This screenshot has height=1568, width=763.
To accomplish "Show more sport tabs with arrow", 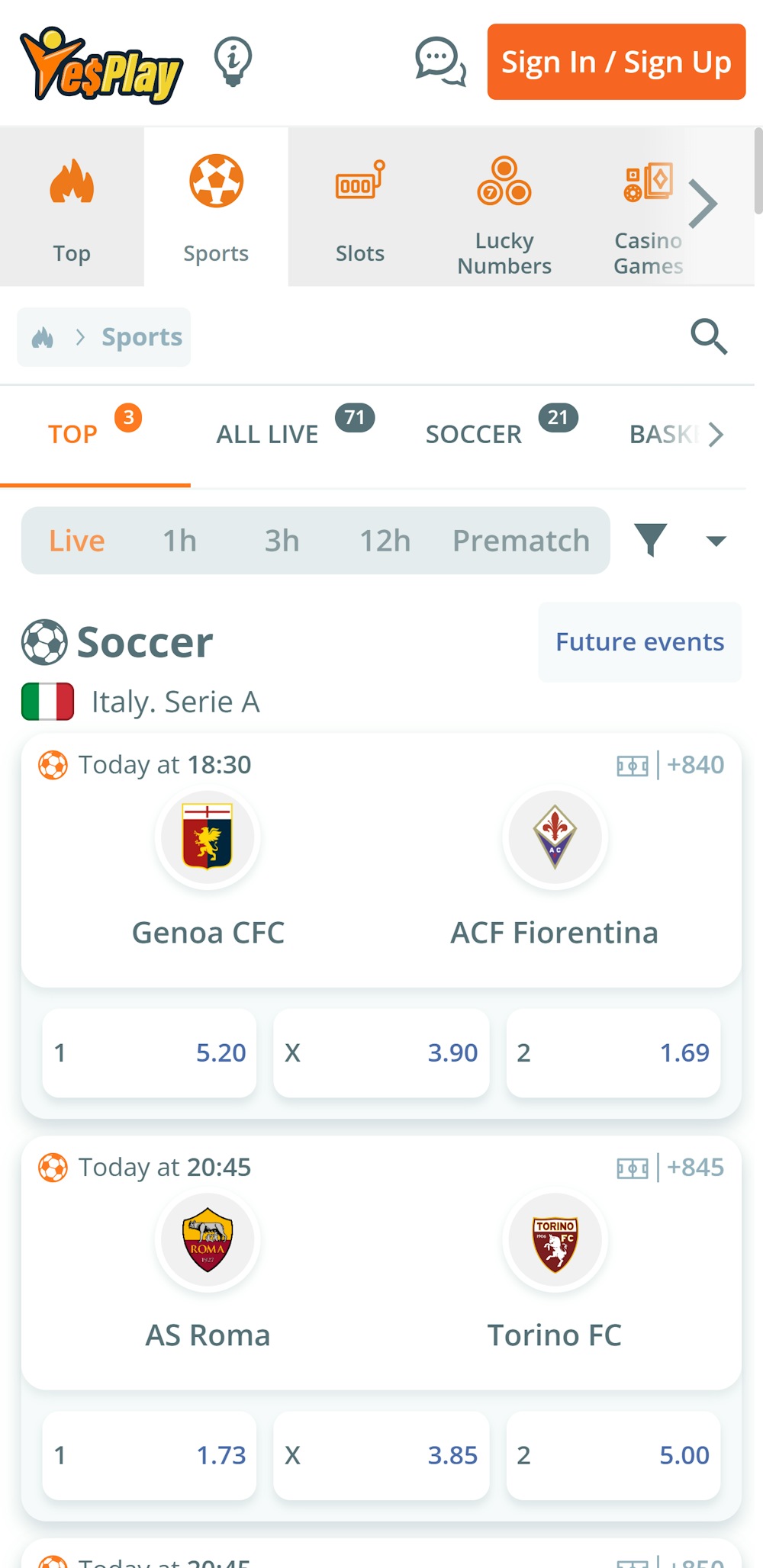I will [x=715, y=435].
